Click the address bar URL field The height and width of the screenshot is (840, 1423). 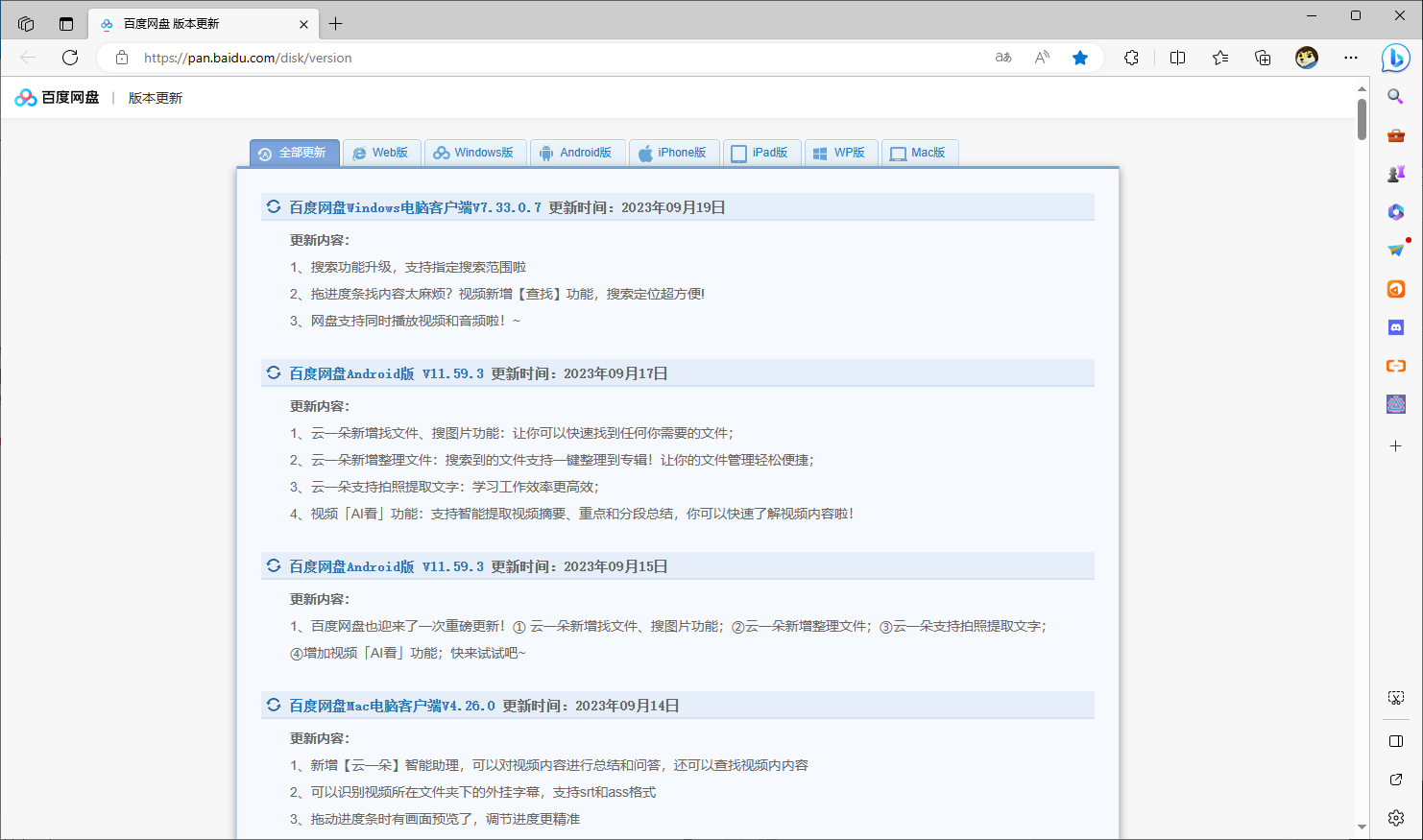[557, 58]
